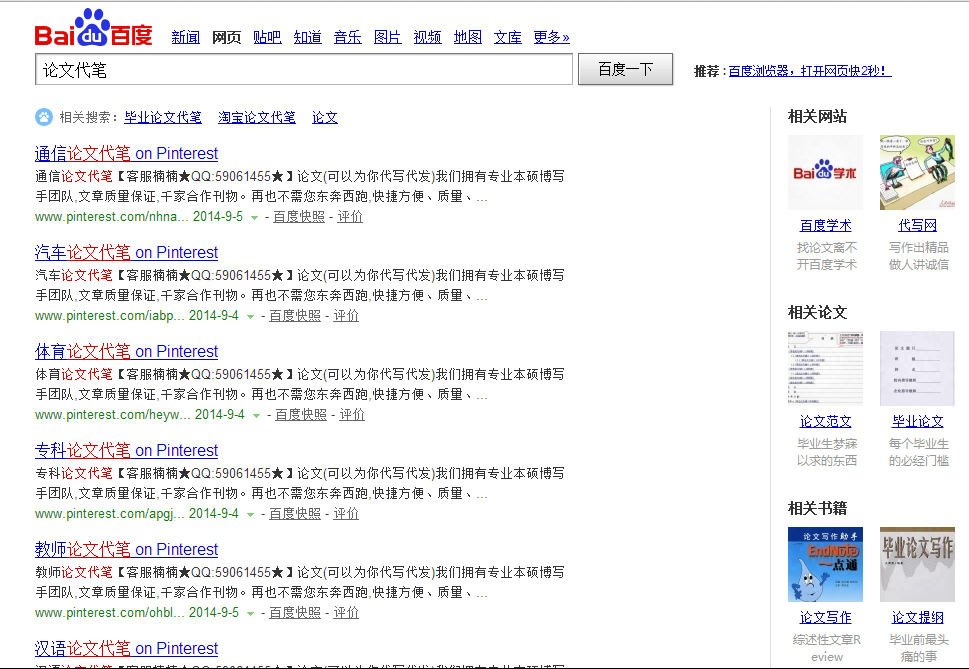Open the 论文范文 document thumbnail
Screen dimensions: 969x669
pyautogui.click(x=825, y=368)
